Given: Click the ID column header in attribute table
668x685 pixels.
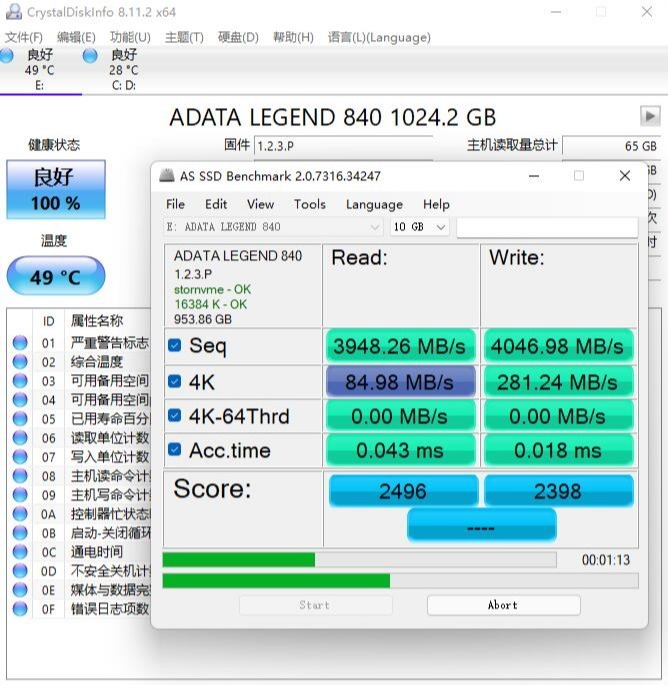Looking at the screenshot, I should click(48, 321).
